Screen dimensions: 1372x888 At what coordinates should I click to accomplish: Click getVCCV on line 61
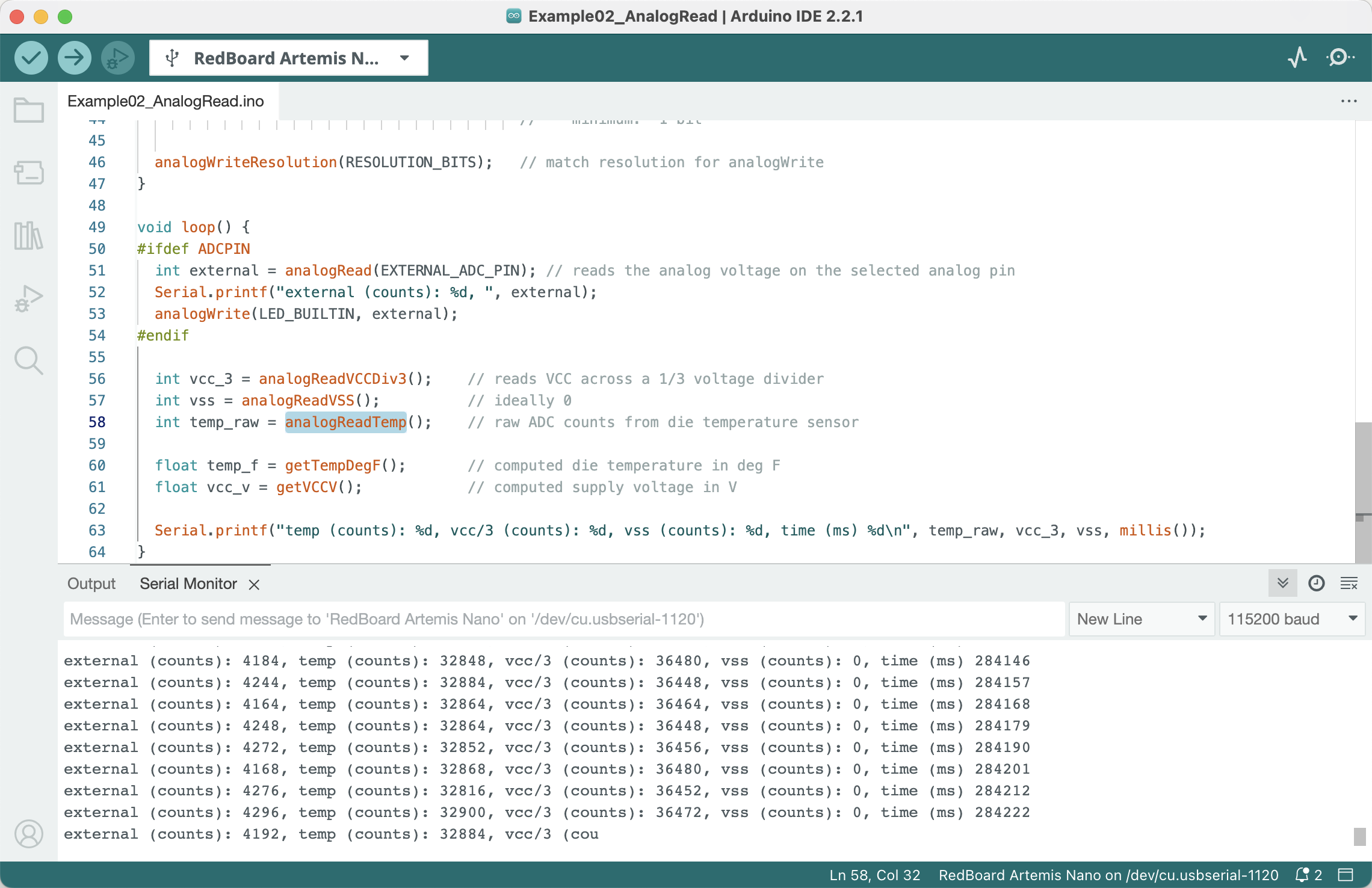coord(307,487)
